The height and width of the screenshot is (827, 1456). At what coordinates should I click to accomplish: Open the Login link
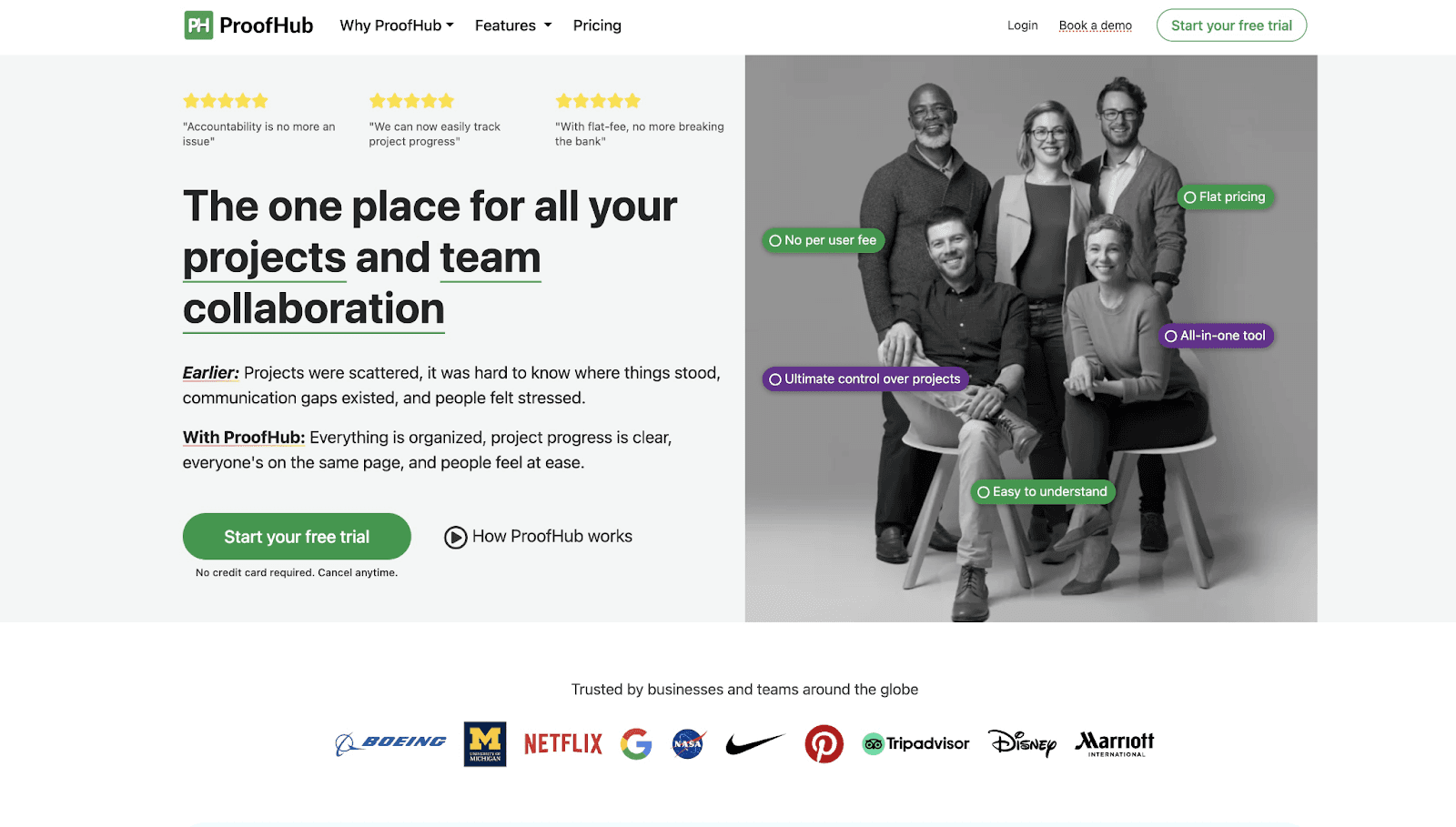(1023, 25)
